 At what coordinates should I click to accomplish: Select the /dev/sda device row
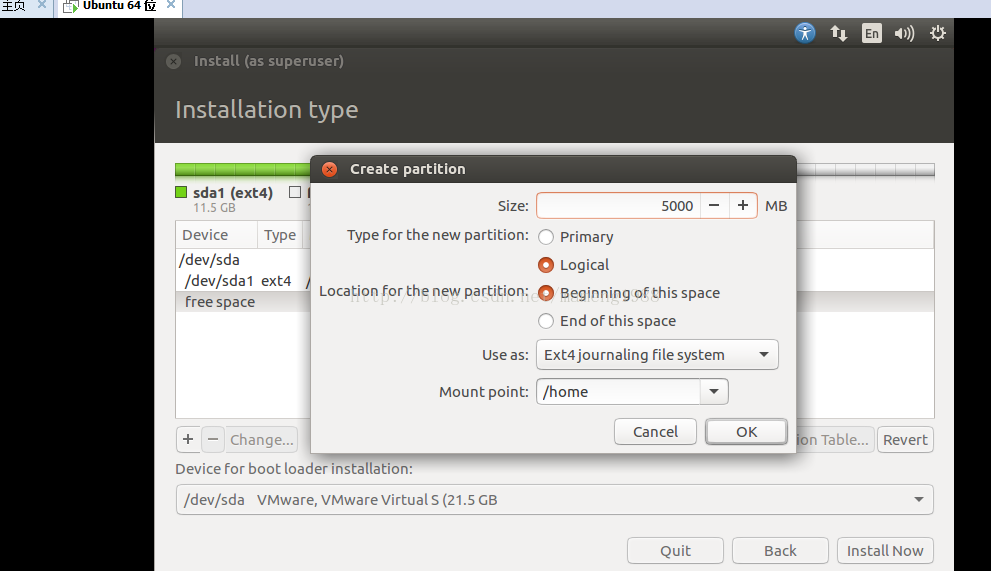click(243, 260)
